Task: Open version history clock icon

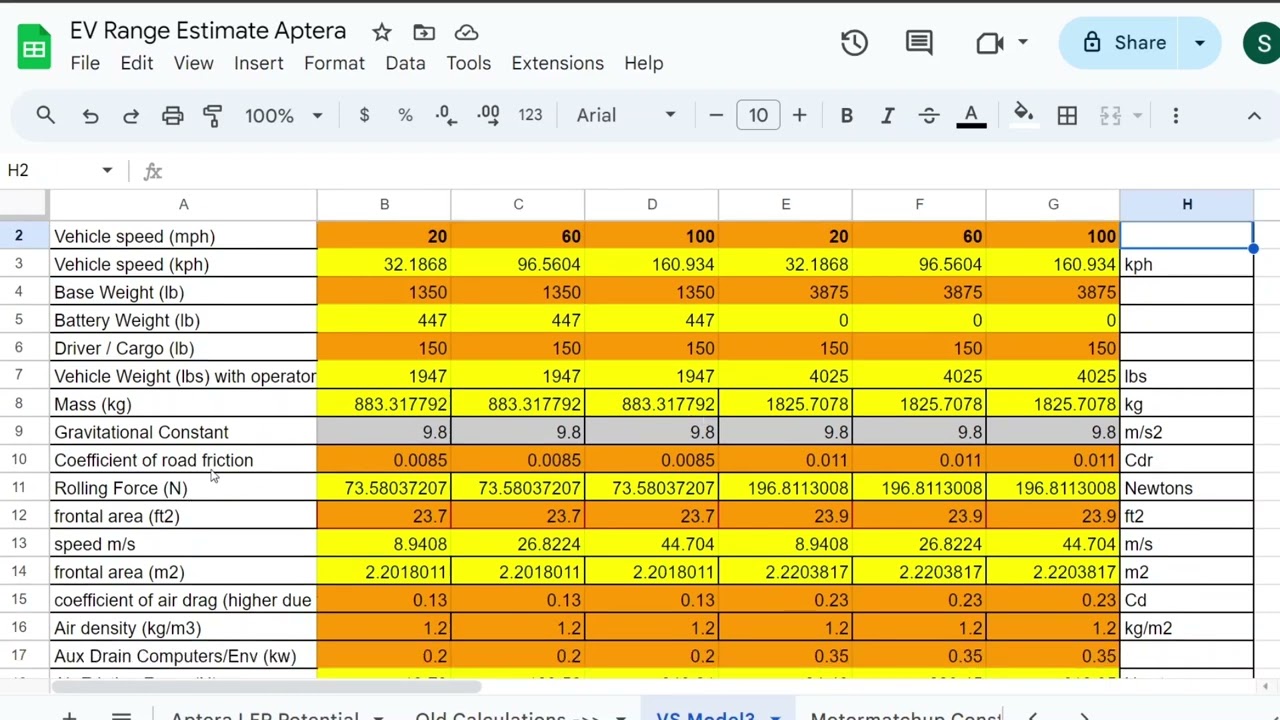Action: click(x=854, y=42)
